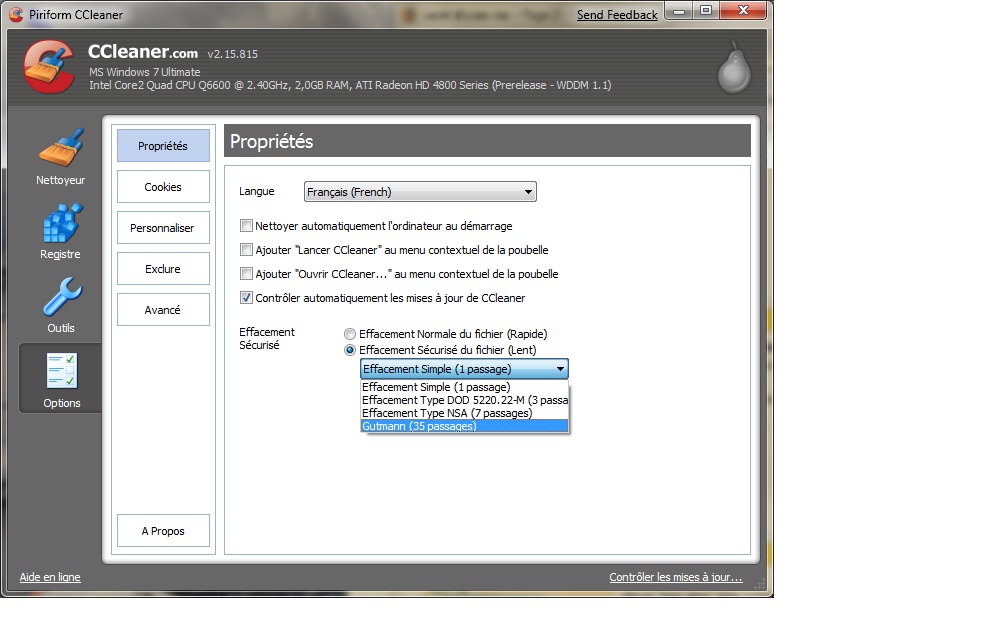
Task: Click the Send Feedback link
Action: click(x=617, y=15)
